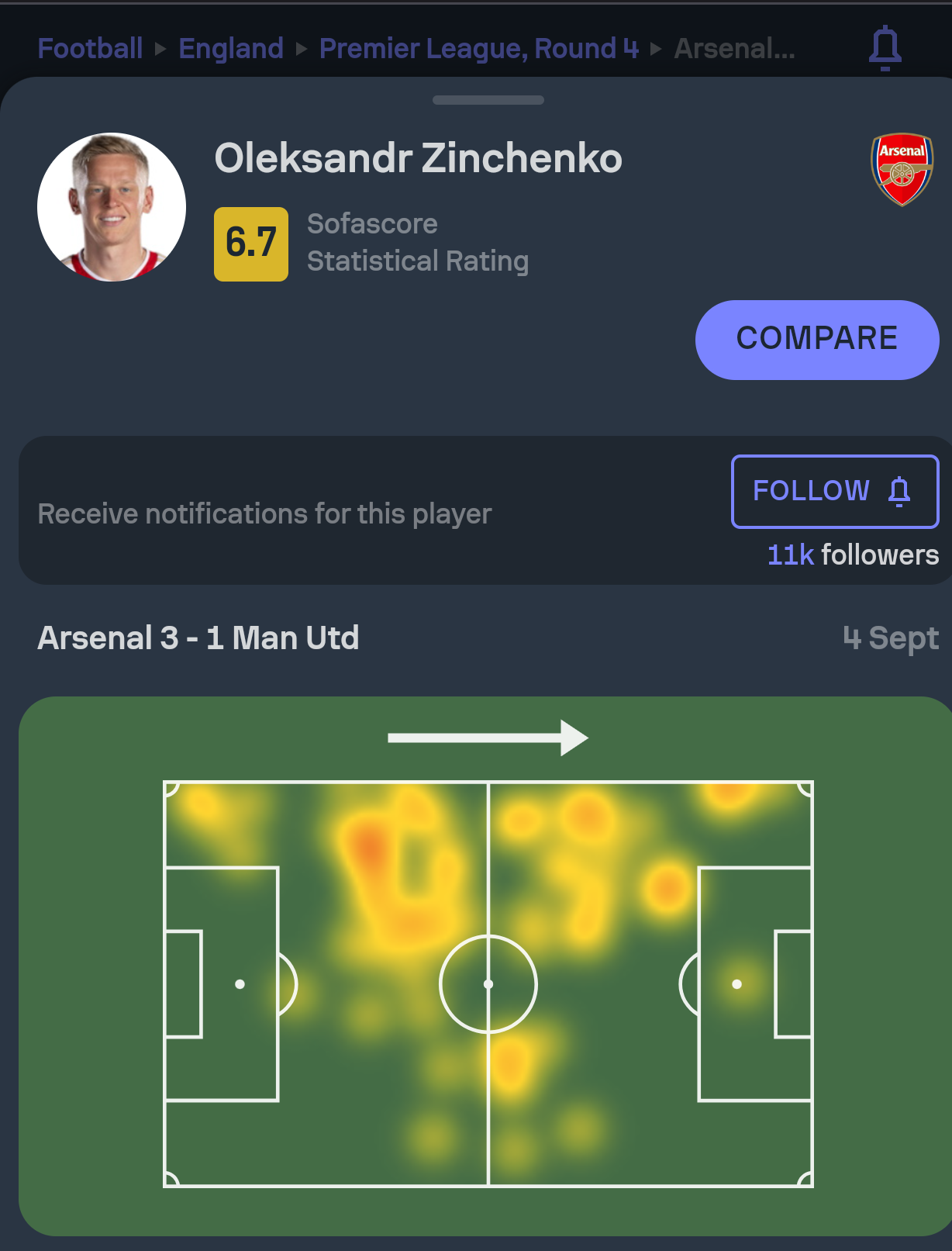Viewport: 952px width, 1251px height.
Task: Open Premier League, Round 4 breadcrumb
Action: tap(478, 49)
